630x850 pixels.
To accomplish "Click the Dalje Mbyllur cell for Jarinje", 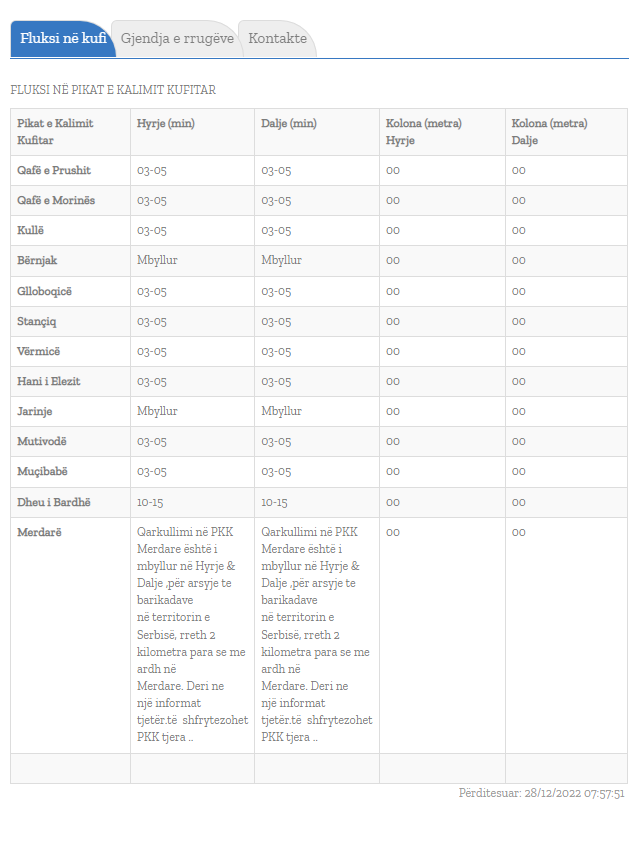I will click(x=281, y=411).
